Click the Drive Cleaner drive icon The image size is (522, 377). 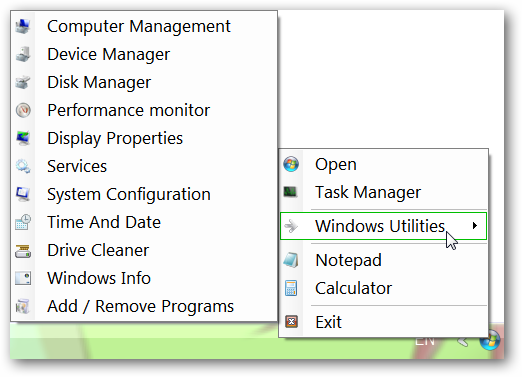point(23,250)
